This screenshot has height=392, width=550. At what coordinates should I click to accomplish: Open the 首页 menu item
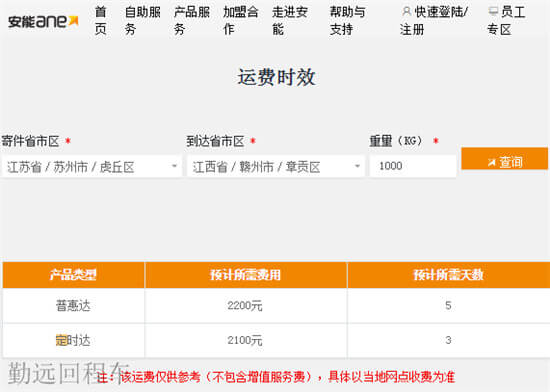100,21
